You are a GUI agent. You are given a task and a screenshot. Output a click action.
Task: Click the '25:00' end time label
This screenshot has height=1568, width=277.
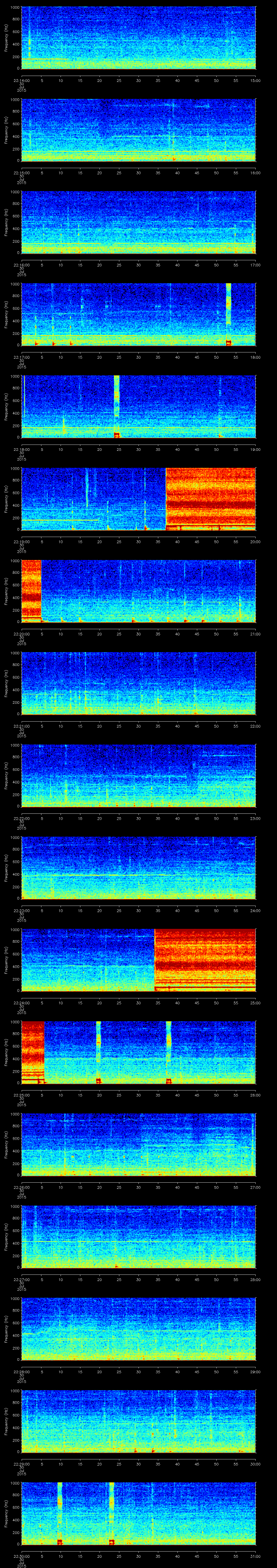tap(255, 1003)
